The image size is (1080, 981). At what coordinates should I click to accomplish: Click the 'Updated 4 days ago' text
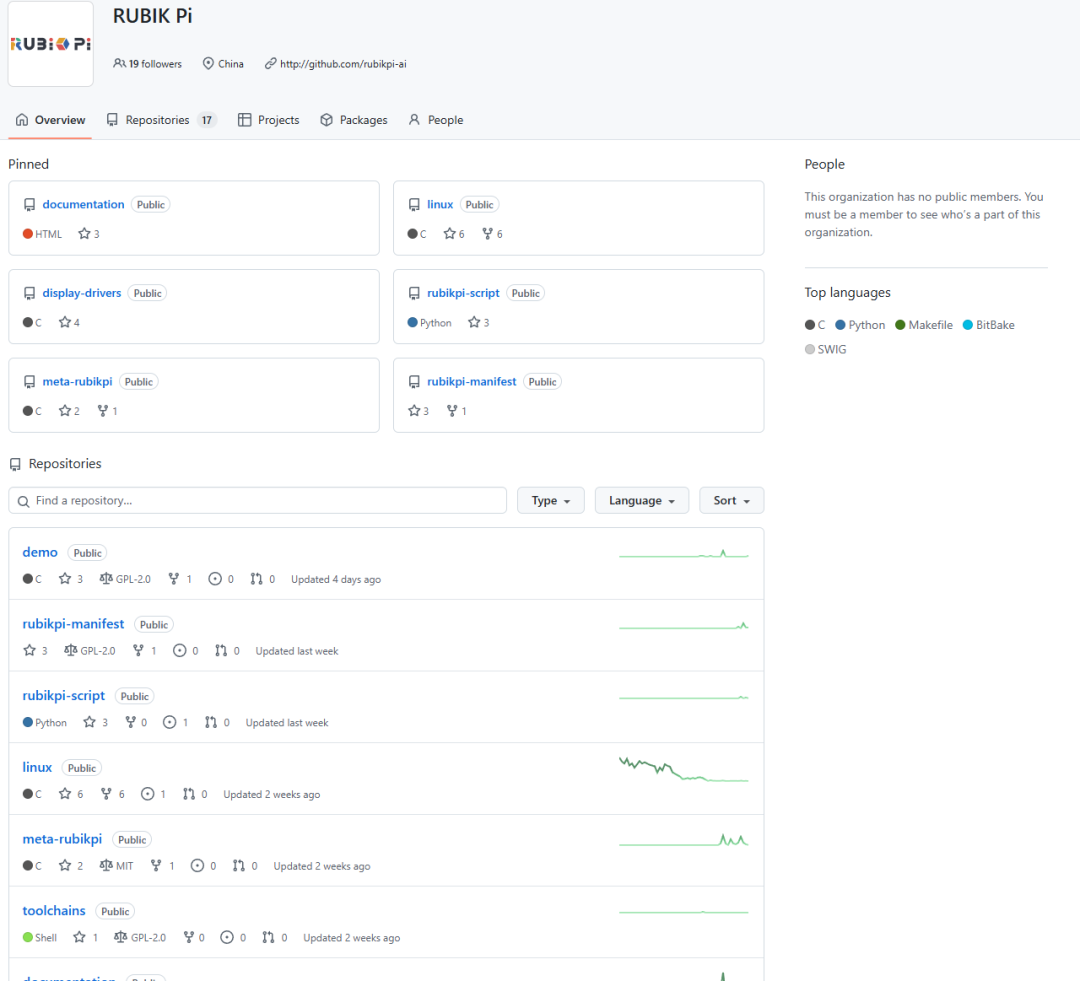click(336, 579)
